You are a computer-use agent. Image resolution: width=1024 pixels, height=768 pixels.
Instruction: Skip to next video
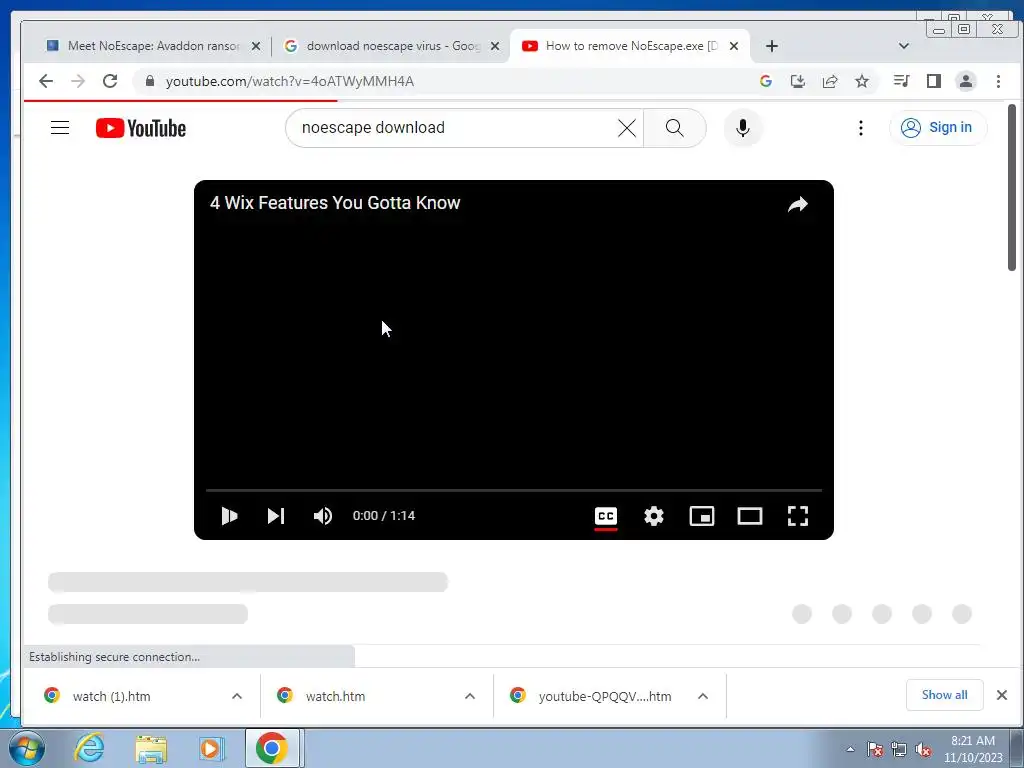pyautogui.click(x=276, y=516)
